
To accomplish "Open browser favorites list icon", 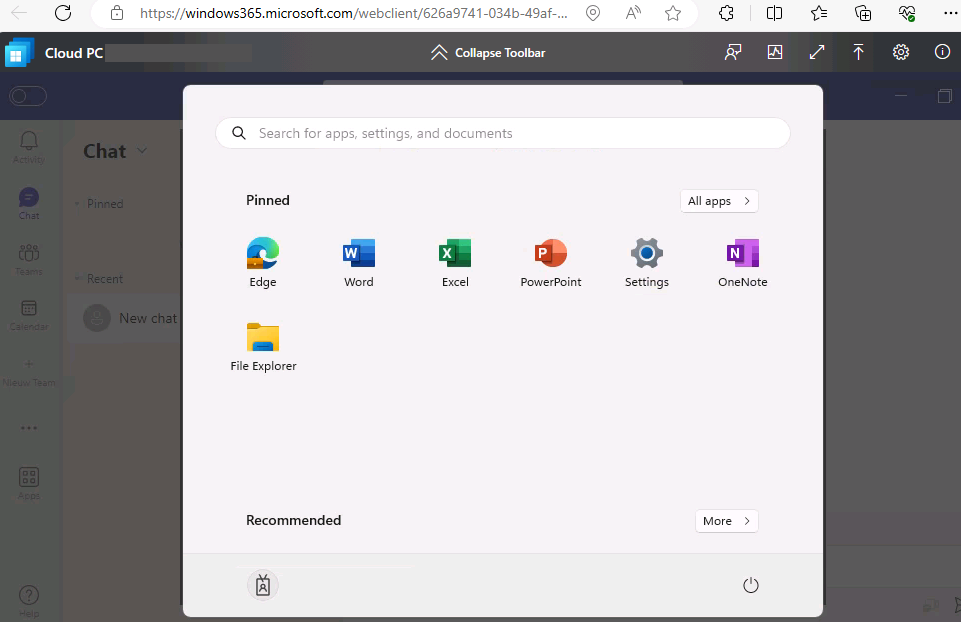I will pyautogui.click(x=818, y=13).
